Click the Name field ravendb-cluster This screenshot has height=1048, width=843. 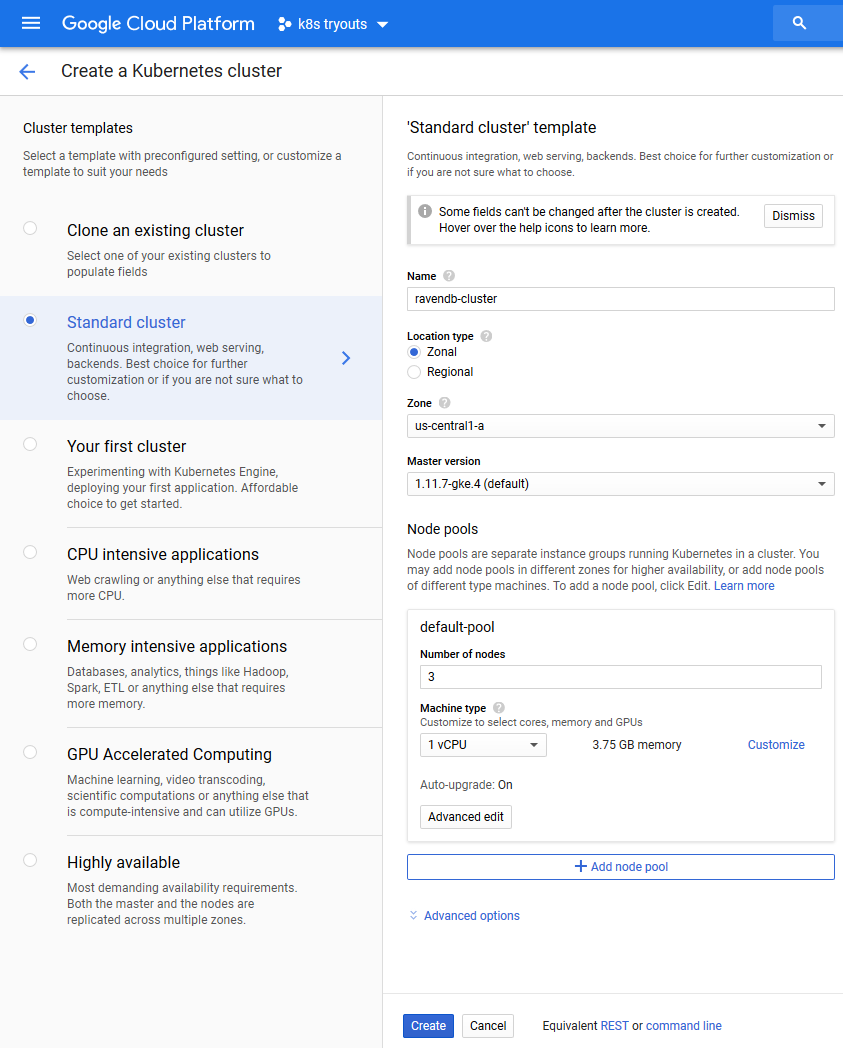pos(620,299)
